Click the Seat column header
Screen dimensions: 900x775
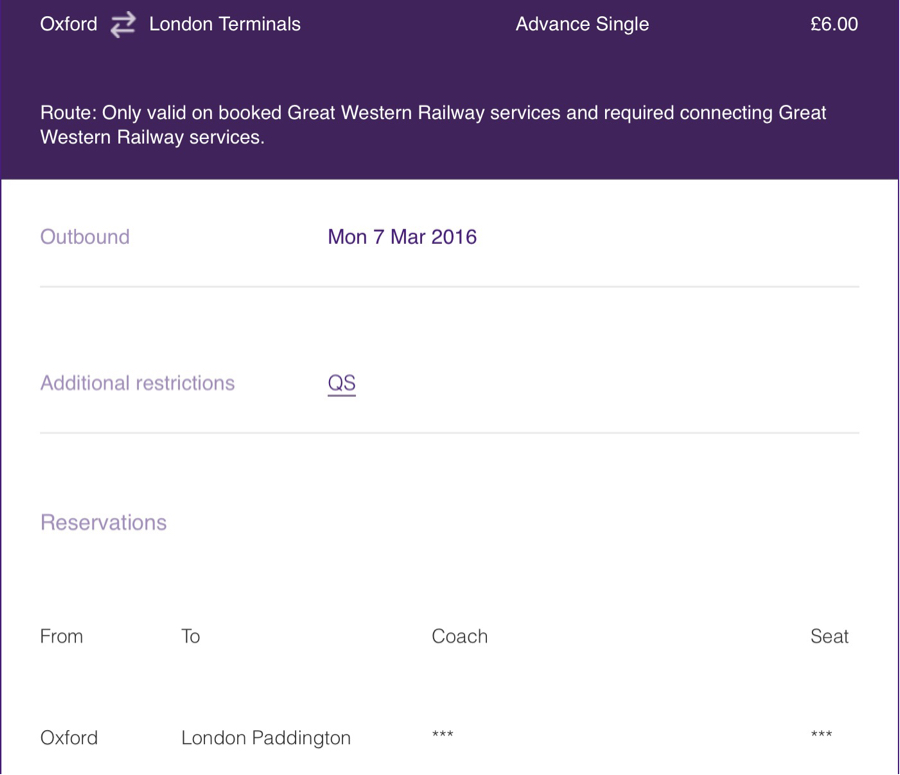(x=829, y=636)
